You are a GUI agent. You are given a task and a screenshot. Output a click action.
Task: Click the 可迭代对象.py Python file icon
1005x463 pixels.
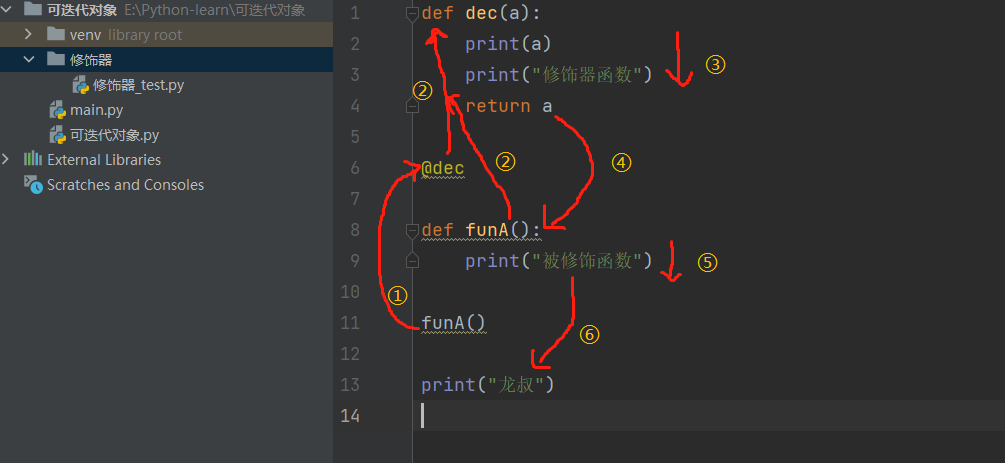(x=58, y=135)
